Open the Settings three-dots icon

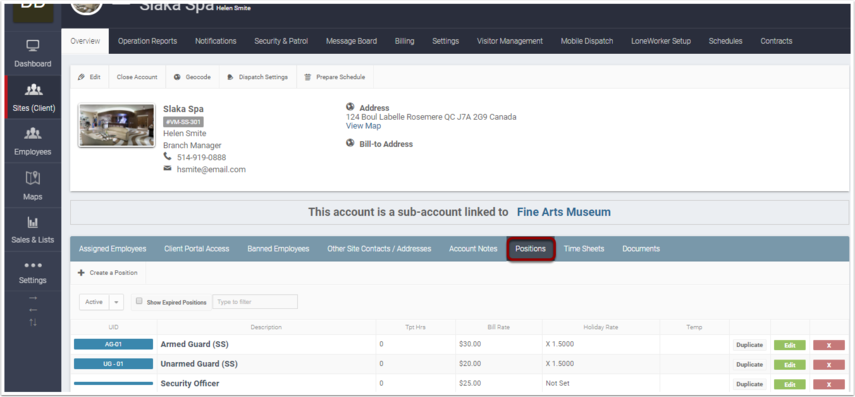click(x=33, y=266)
